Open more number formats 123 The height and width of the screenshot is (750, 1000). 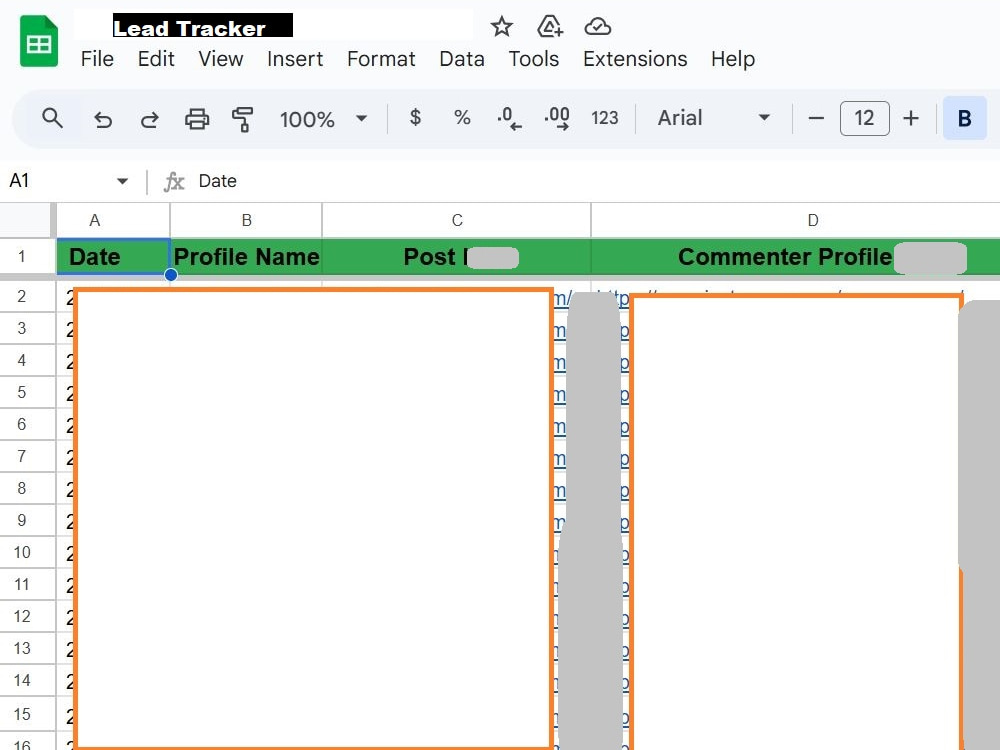605,118
